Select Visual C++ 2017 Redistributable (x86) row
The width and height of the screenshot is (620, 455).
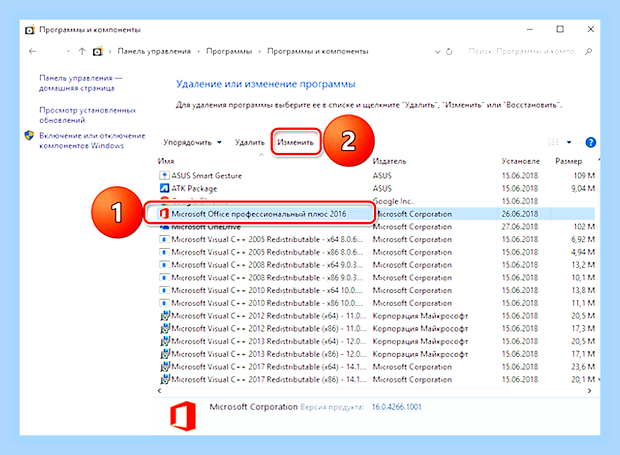click(376, 379)
